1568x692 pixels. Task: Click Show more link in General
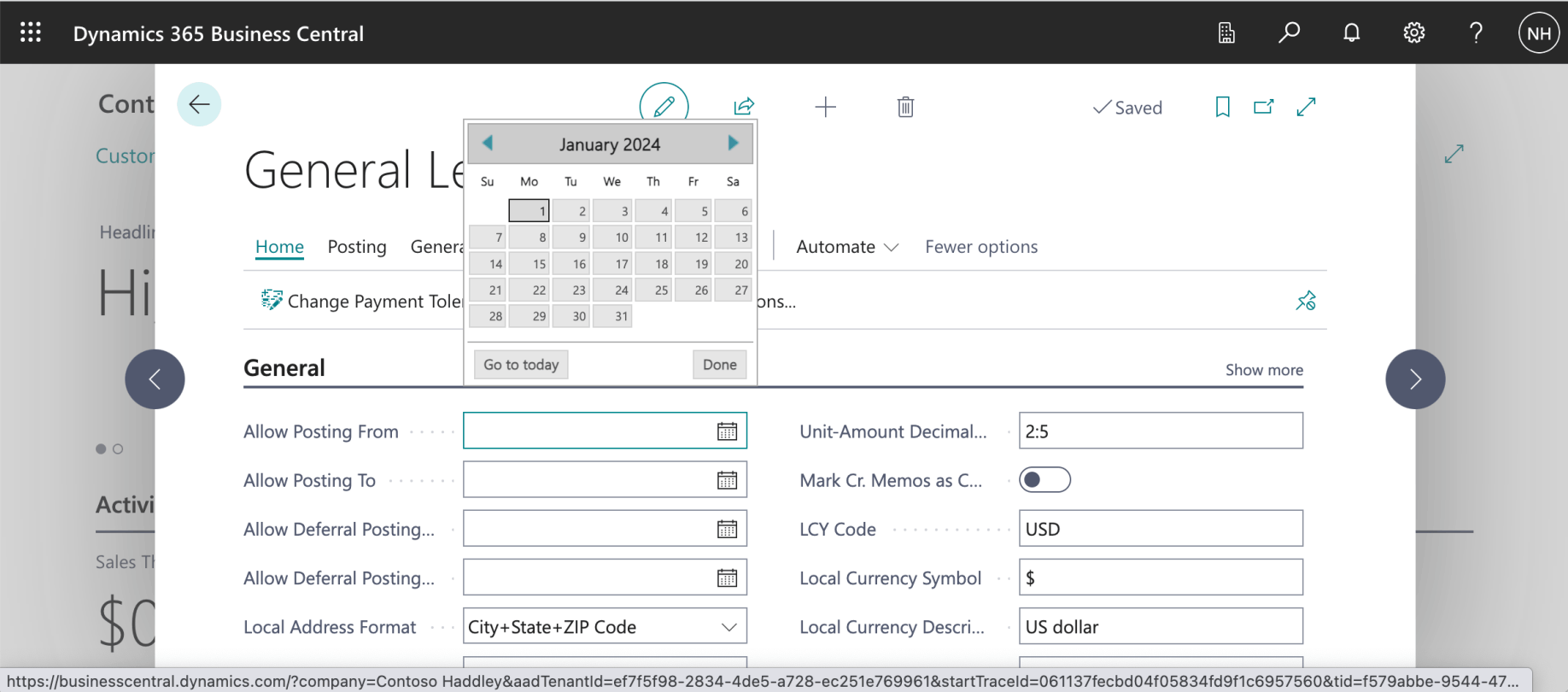point(1263,370)
